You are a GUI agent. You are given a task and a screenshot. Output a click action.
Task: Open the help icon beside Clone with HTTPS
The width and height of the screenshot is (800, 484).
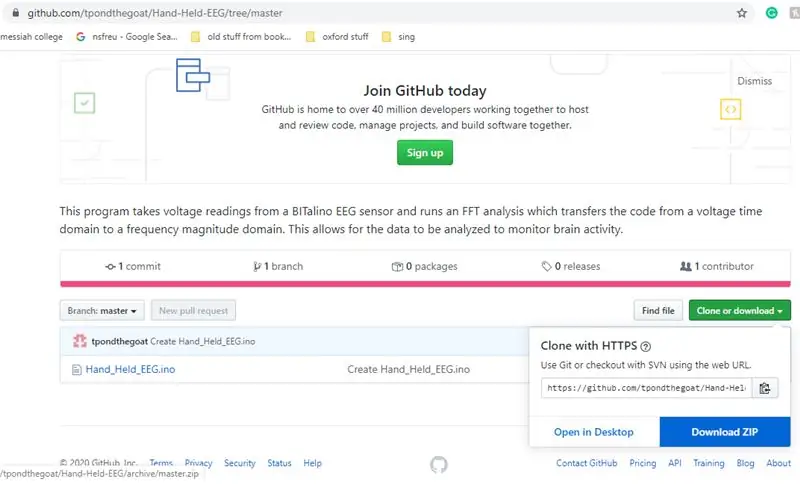click(x=645, y=347)
